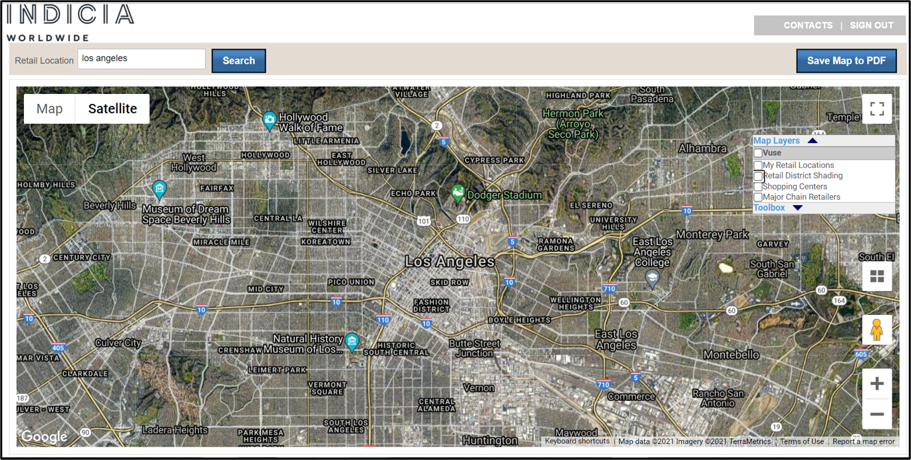This screenshot has width=911, height=460.
Task: Click the Montebello map label
Action: coord(731,354)
